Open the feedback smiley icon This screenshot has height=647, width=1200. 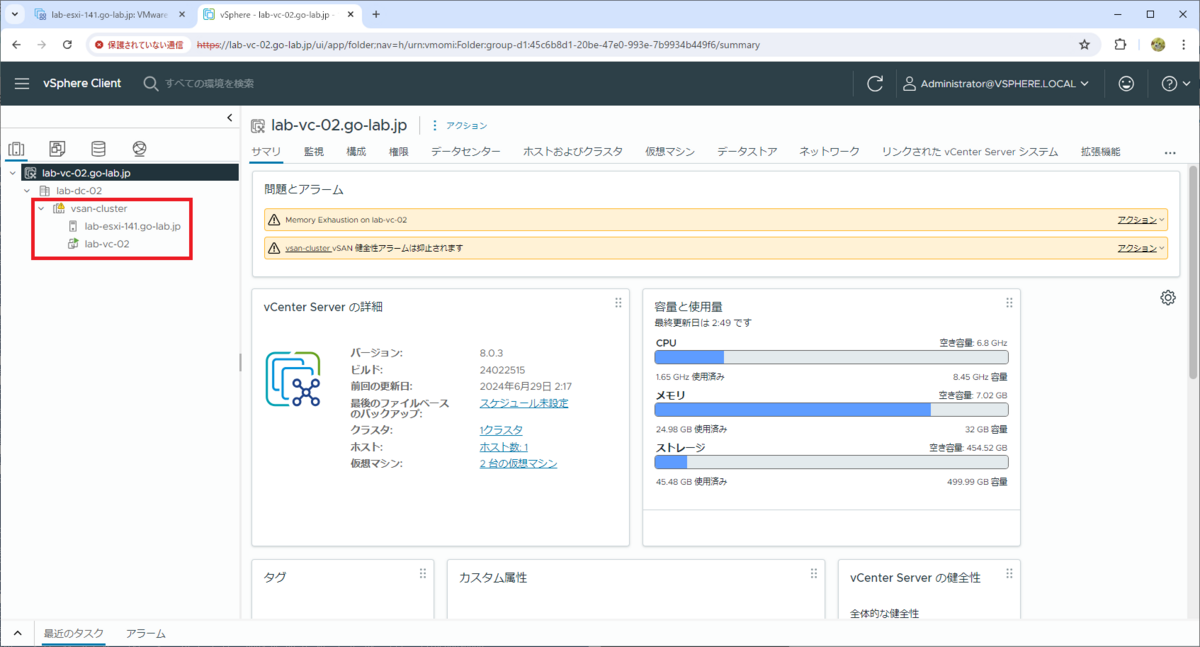coord(1126,84)
